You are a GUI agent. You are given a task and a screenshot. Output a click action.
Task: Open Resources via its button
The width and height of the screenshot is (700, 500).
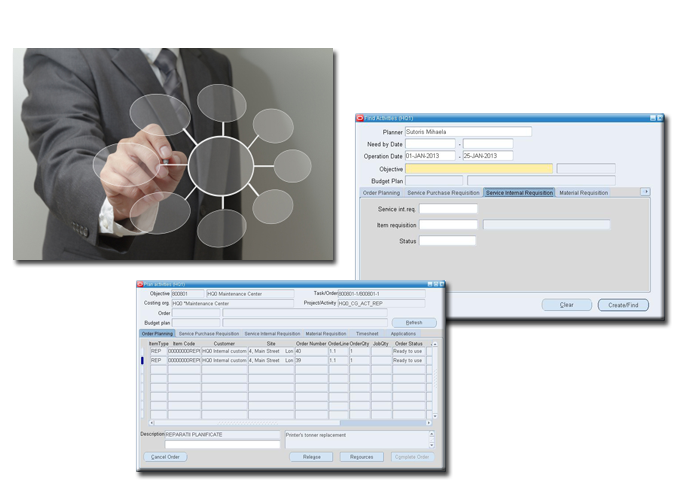click(x=361, y=457)
